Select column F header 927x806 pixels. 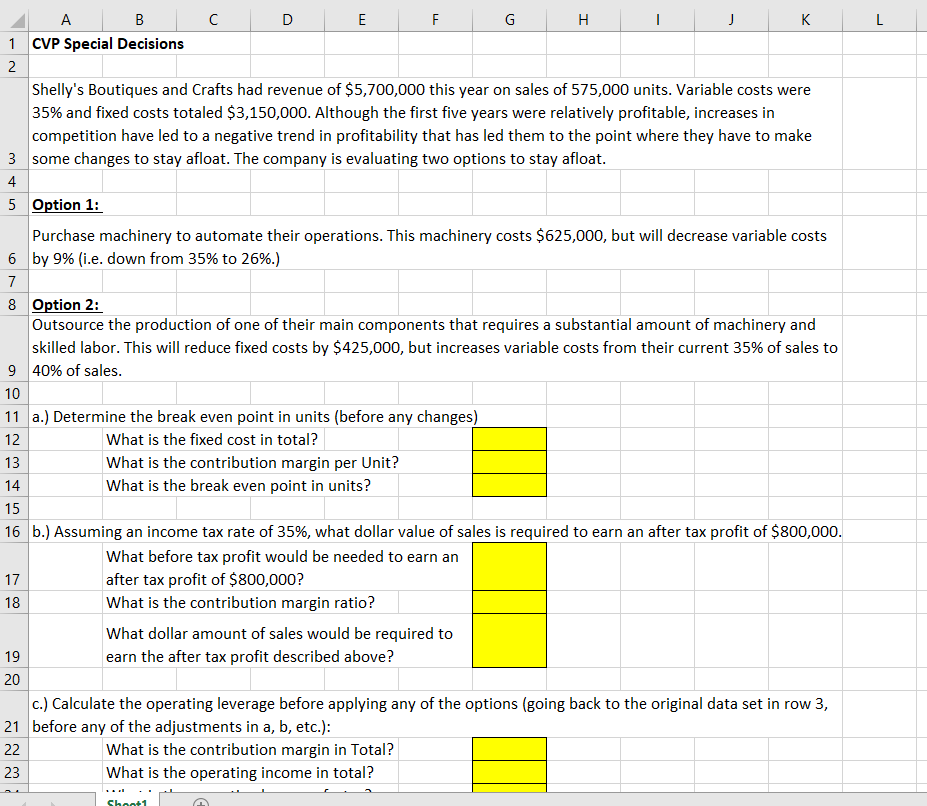coord(435,20)
